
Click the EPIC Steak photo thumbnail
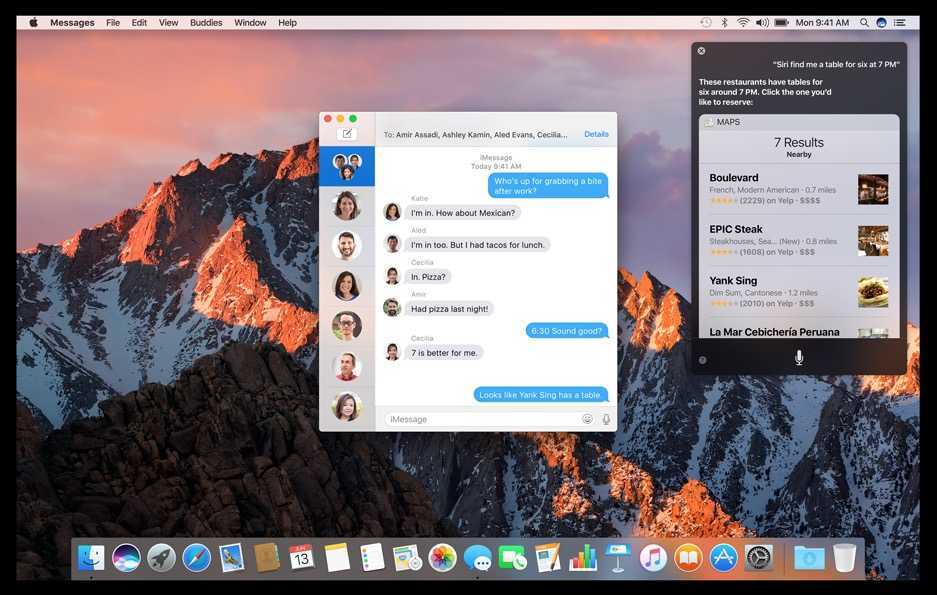tap(873, 241)
